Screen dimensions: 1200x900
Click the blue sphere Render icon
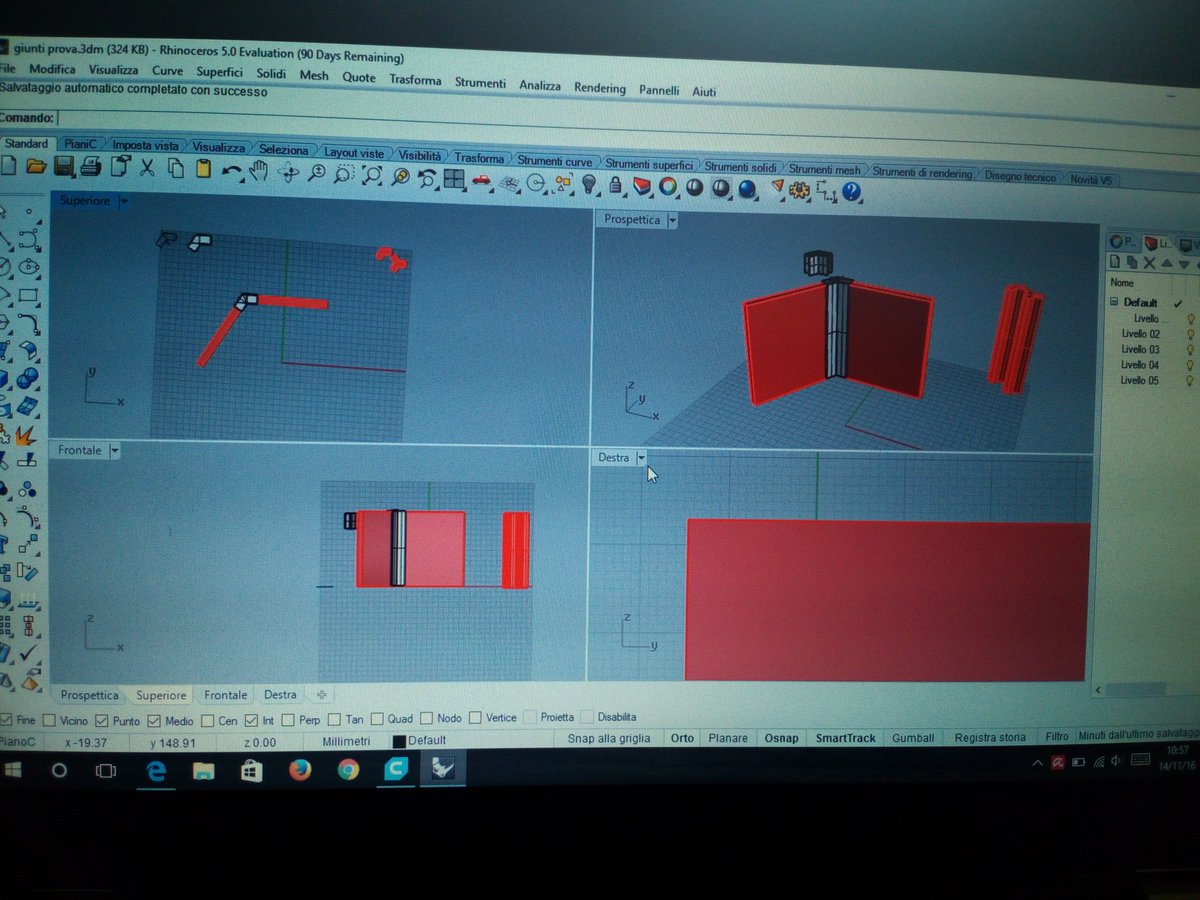[x=747, y=189]
